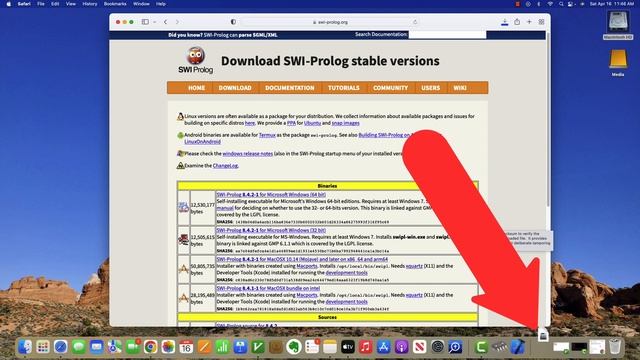Open Messages from the Dock

point(79,347)
